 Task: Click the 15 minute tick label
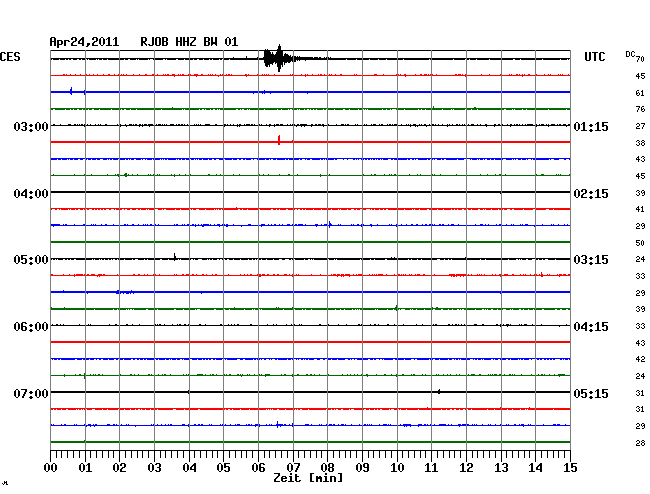tap(570, 468)
